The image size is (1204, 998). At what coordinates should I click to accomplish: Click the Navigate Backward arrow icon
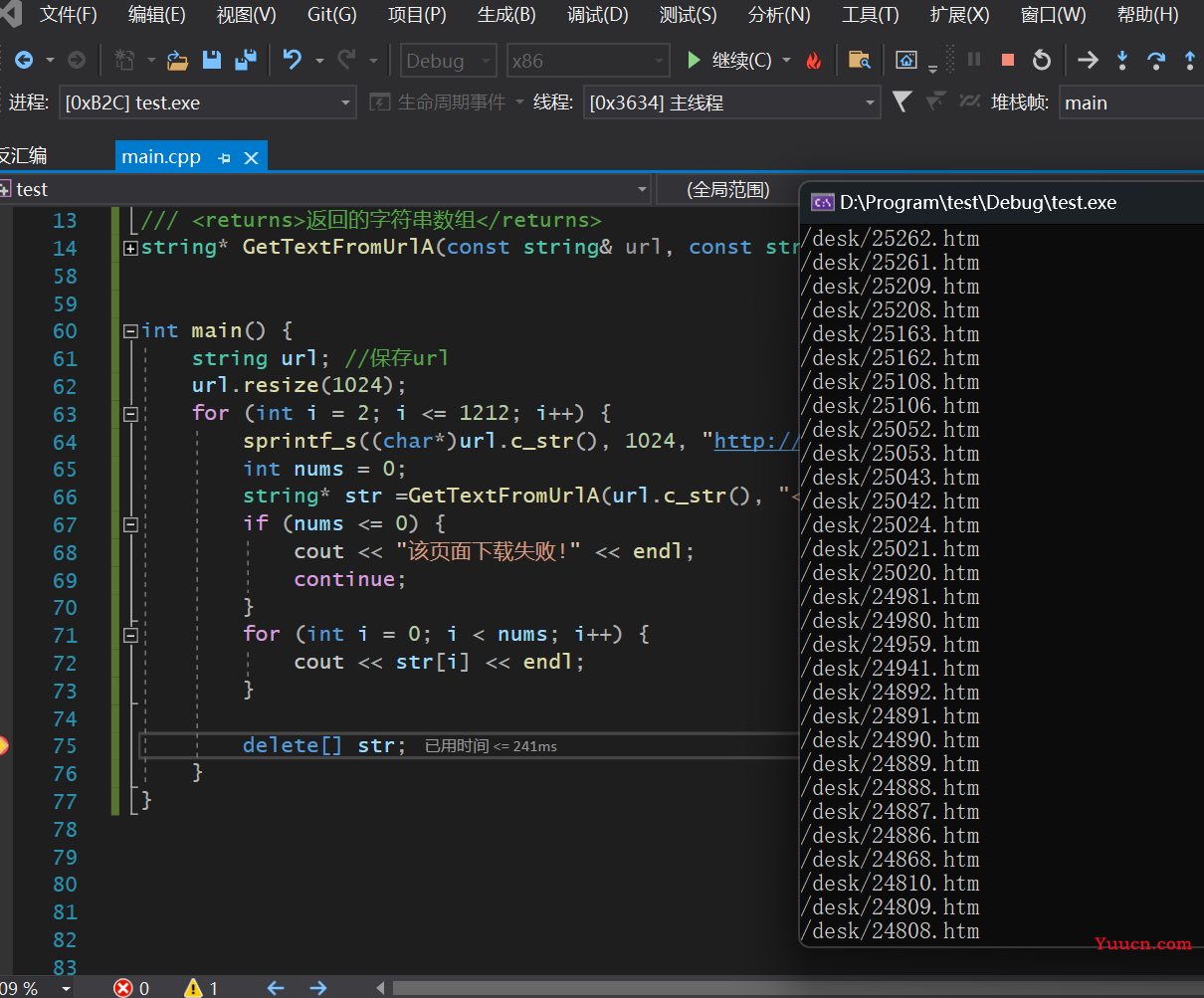point(24,61)
